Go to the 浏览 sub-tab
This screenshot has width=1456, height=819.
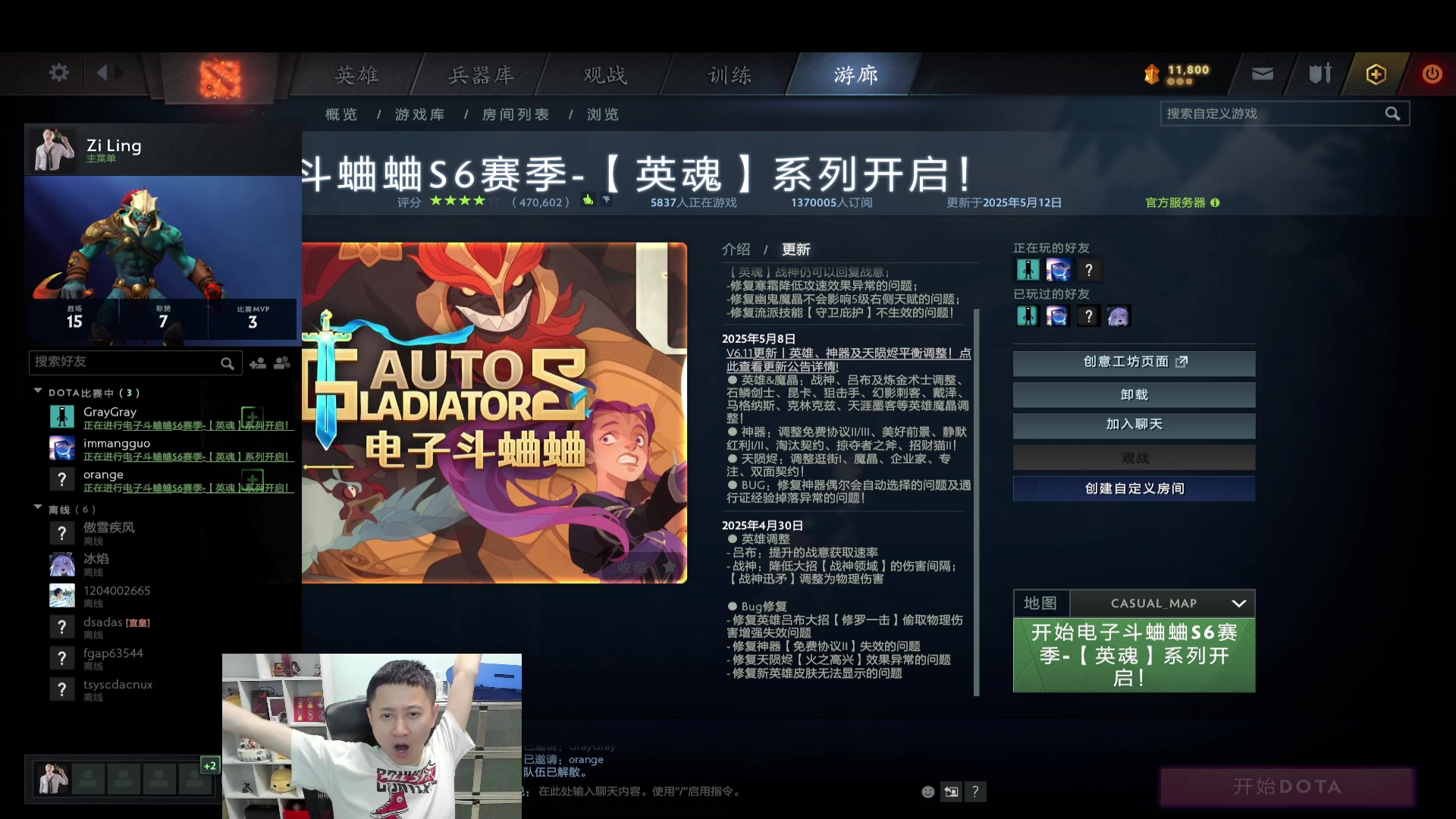tap(603, 115)
